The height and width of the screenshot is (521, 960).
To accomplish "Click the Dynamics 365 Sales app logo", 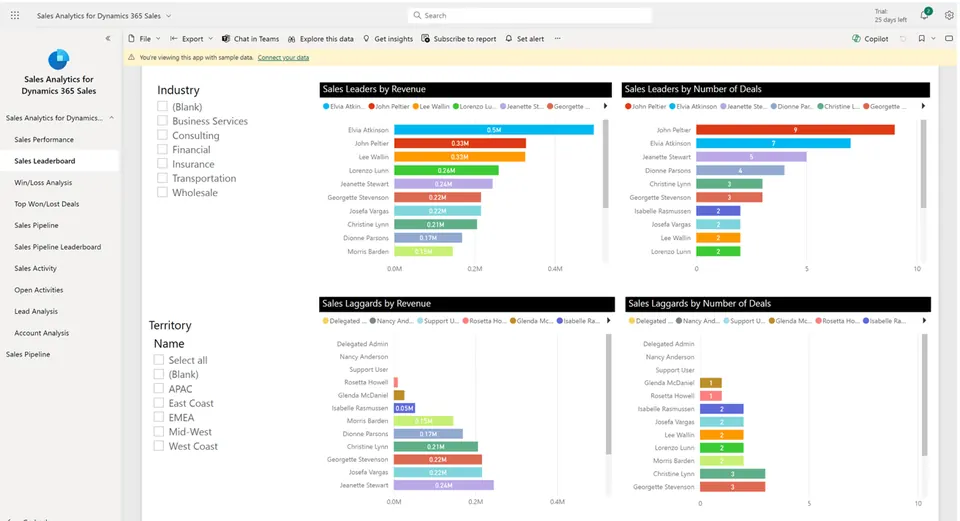I will (x=59, y=59).
